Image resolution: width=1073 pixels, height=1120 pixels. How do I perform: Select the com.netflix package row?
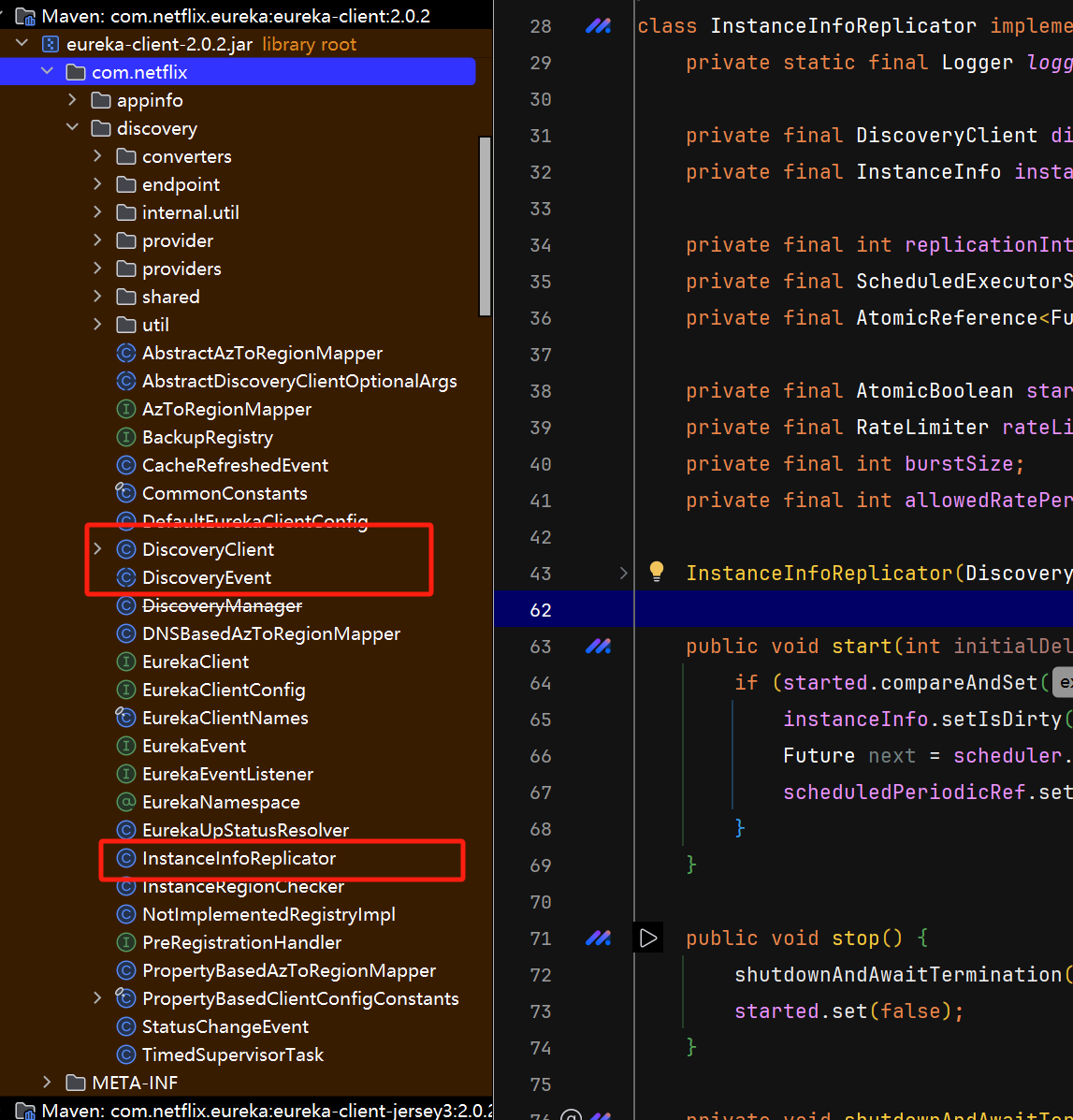(139, 72)
